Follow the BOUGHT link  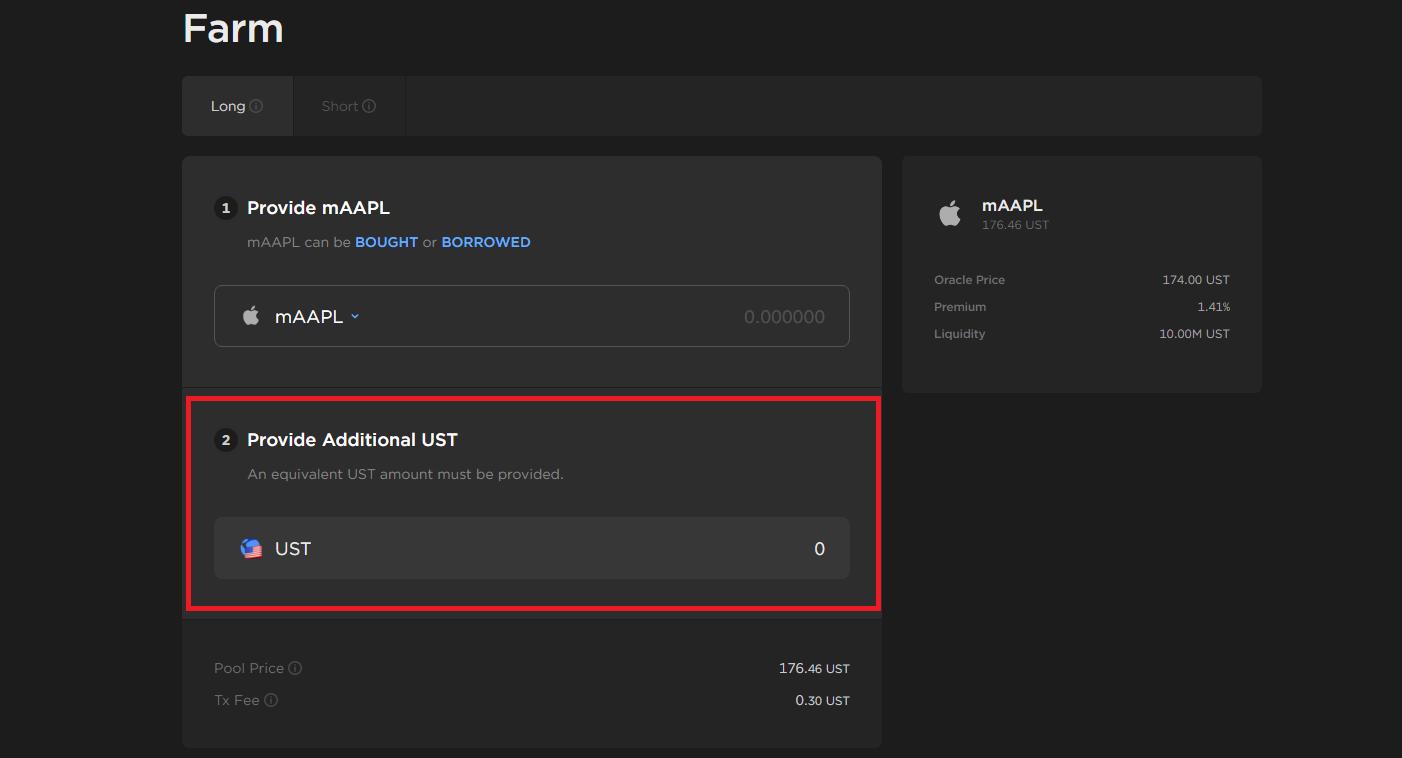click(386, 242)
